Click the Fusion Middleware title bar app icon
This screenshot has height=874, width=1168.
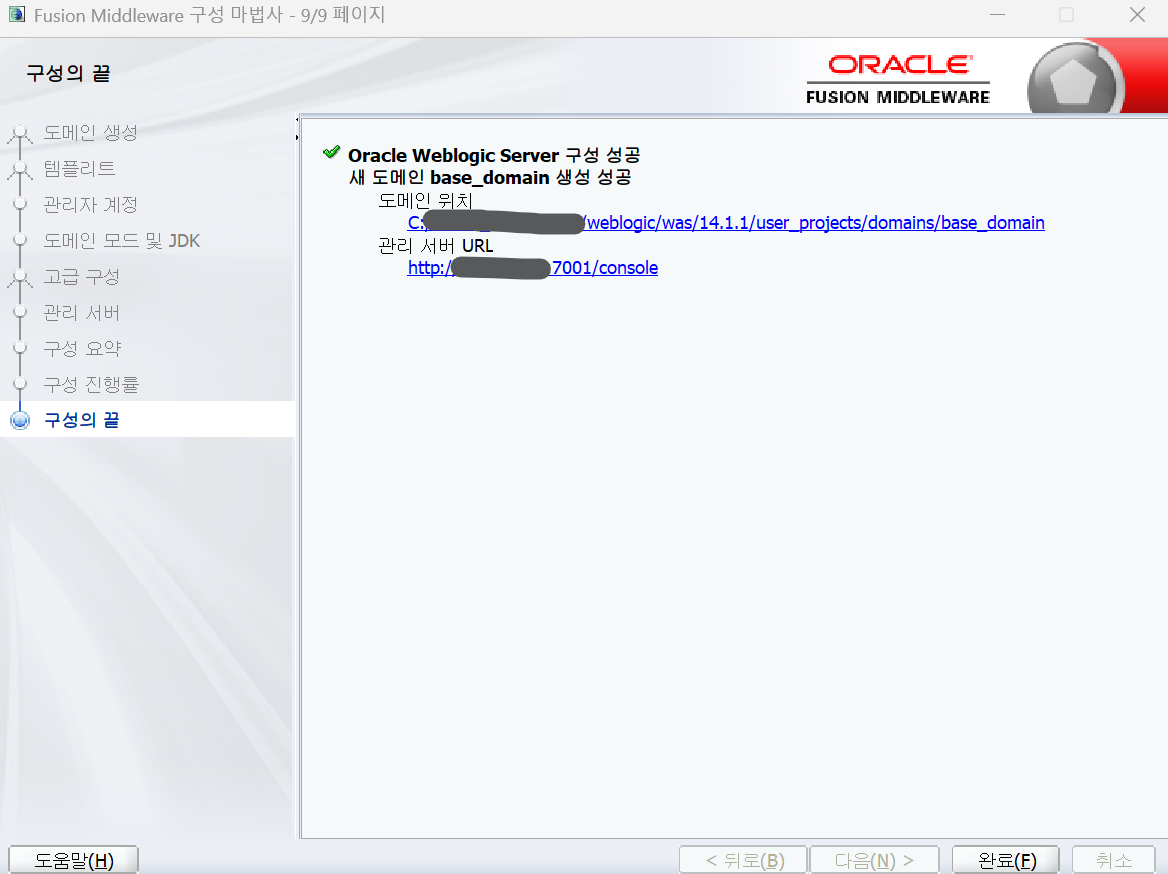click(x=16, y=14)
